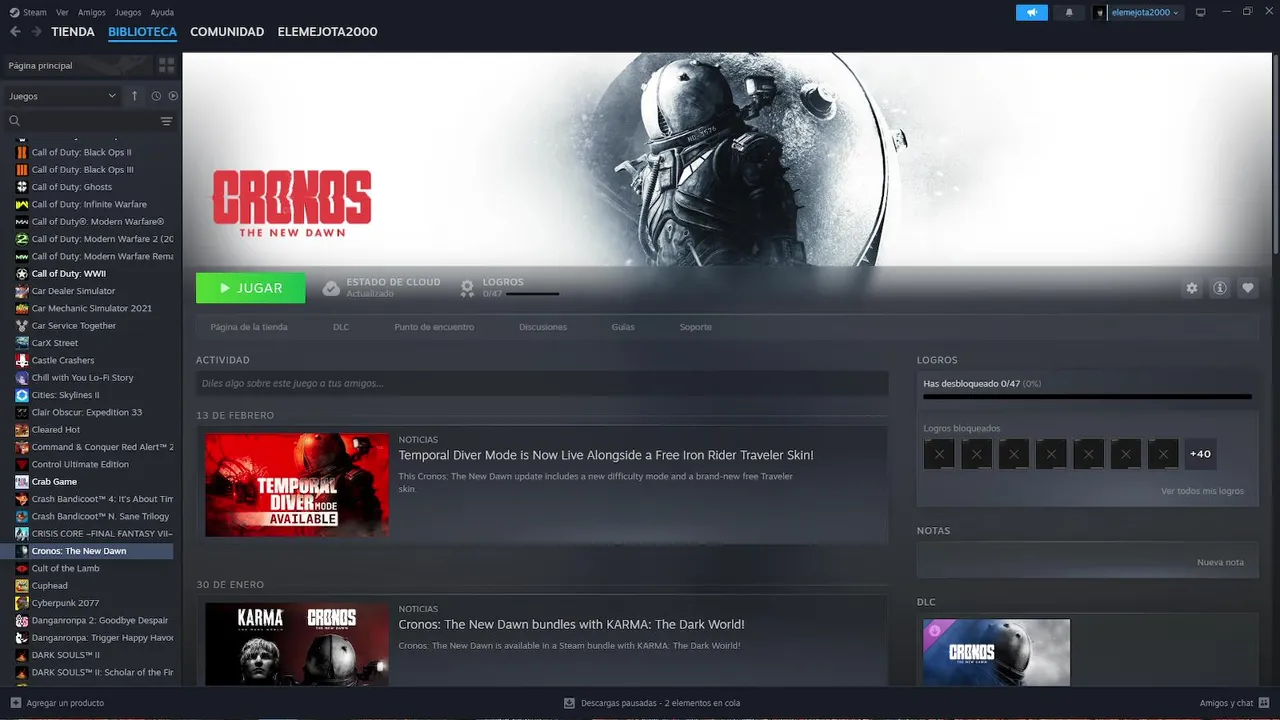Open the notifications bell
The height and width of the screenshot is (720, 1280).
[x=1069, y=12]
